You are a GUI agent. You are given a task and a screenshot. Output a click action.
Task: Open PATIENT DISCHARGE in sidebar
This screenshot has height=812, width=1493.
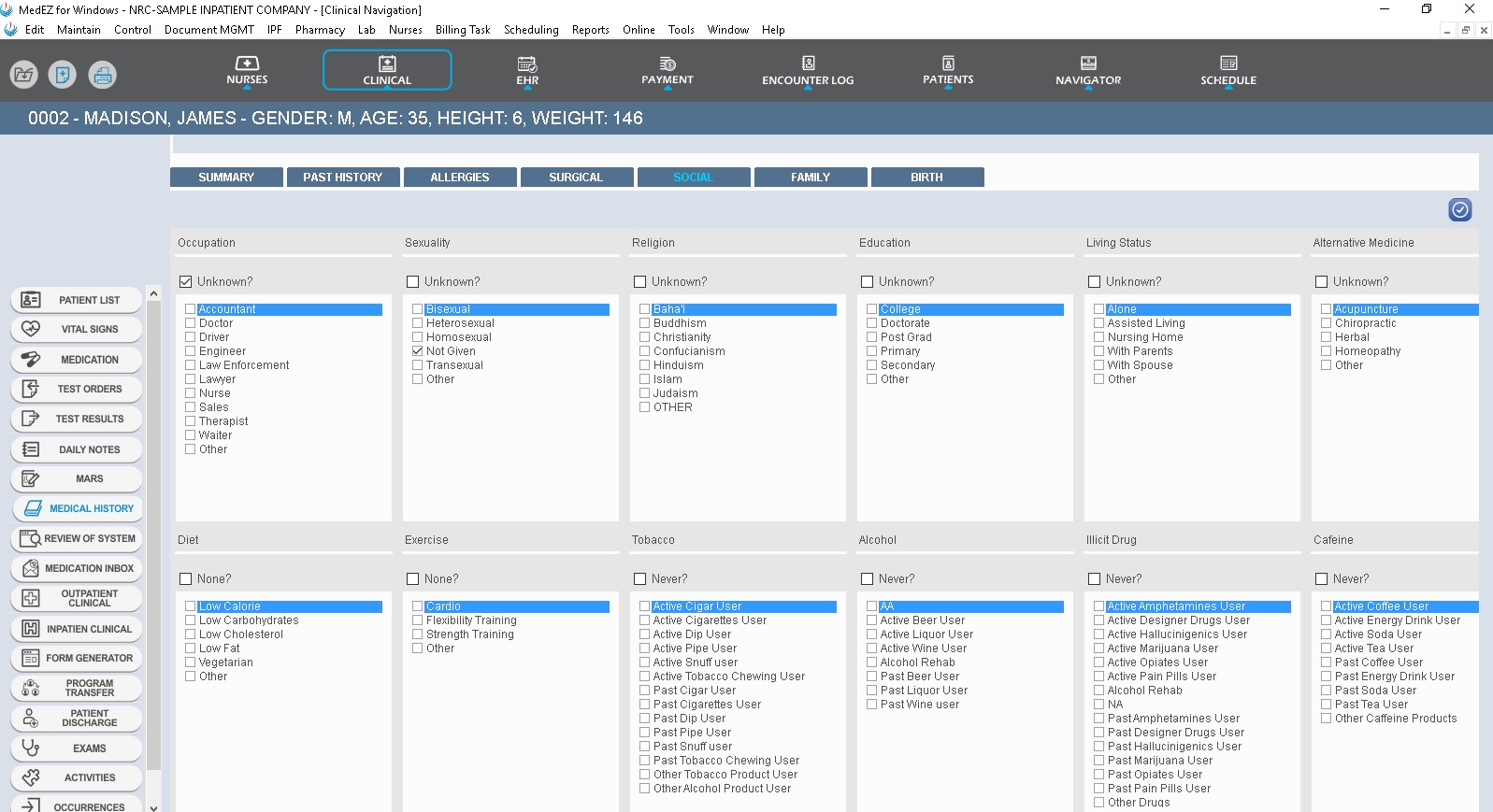[77, 718]
